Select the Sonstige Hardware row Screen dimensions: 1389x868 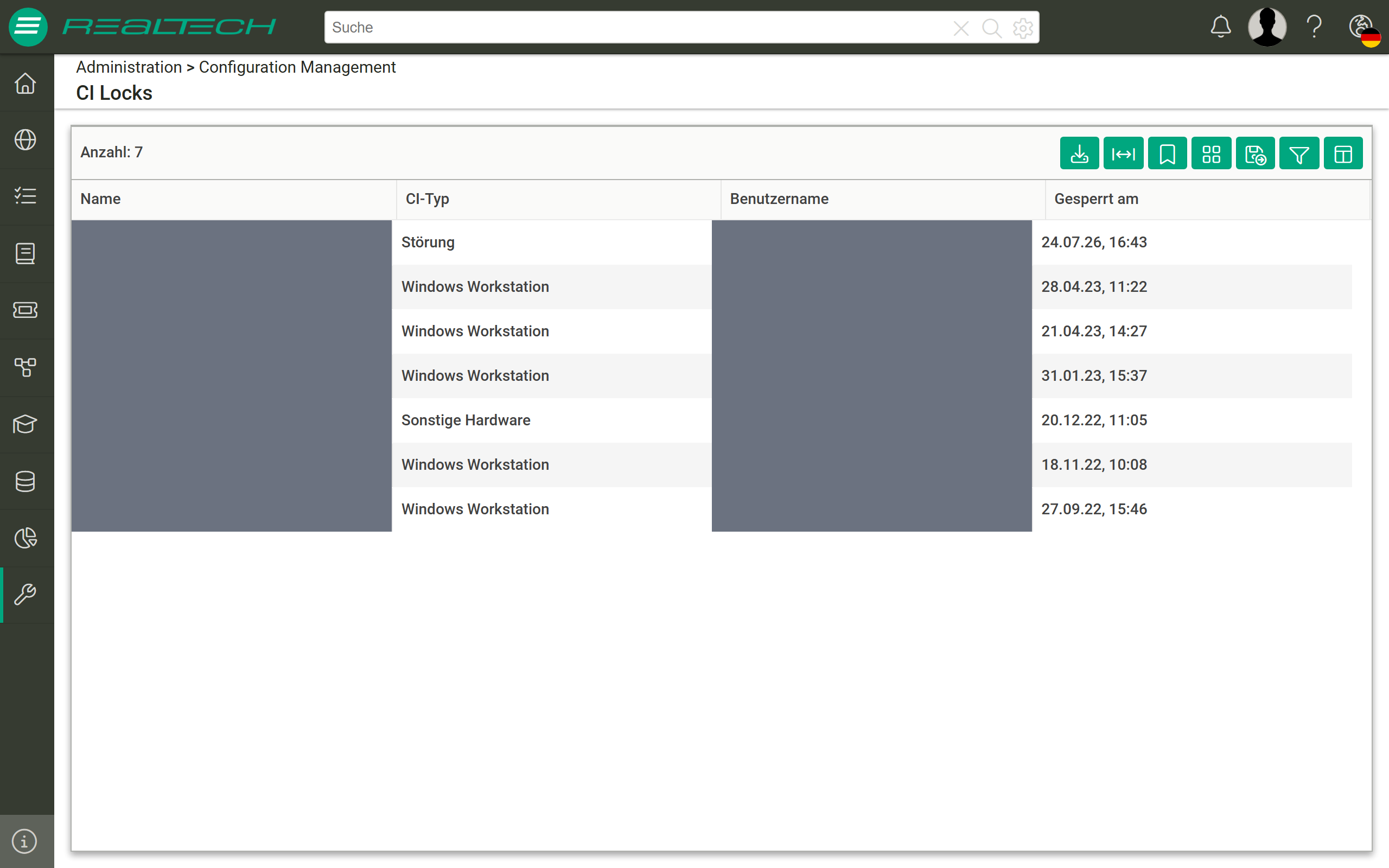pyautogui.click(x=712, y=420)
